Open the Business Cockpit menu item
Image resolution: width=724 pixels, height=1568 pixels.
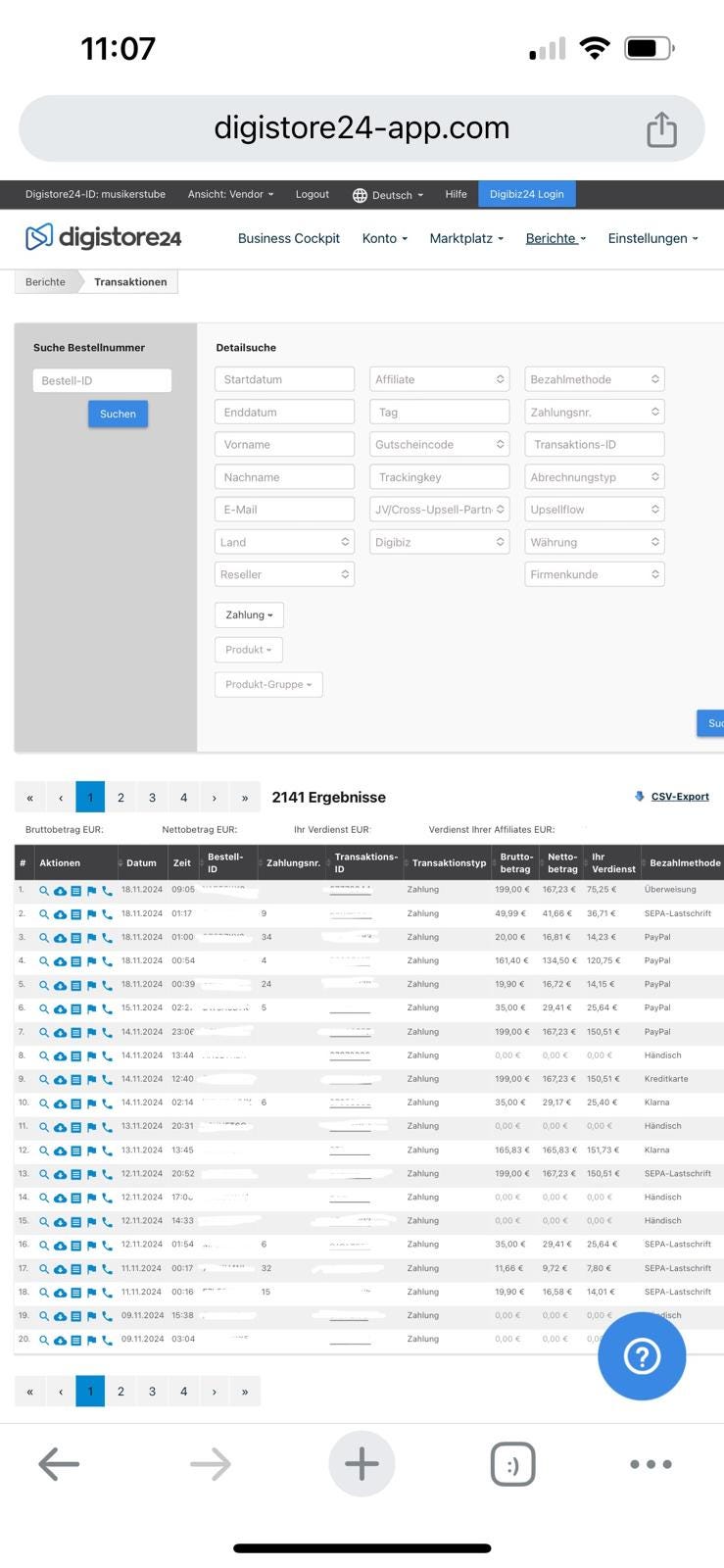289,238
